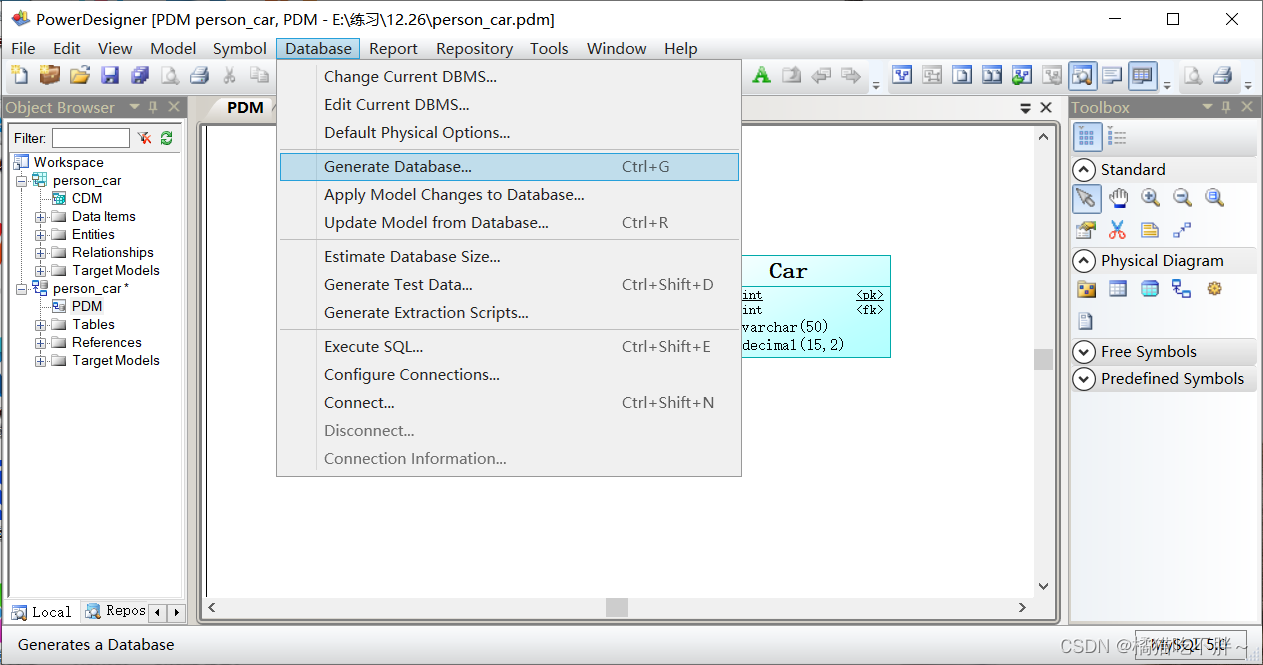Image resolution: width=1263 pixels, height=665 pixels.
Task: Open the Repository menu
Action: pos(474,48)
